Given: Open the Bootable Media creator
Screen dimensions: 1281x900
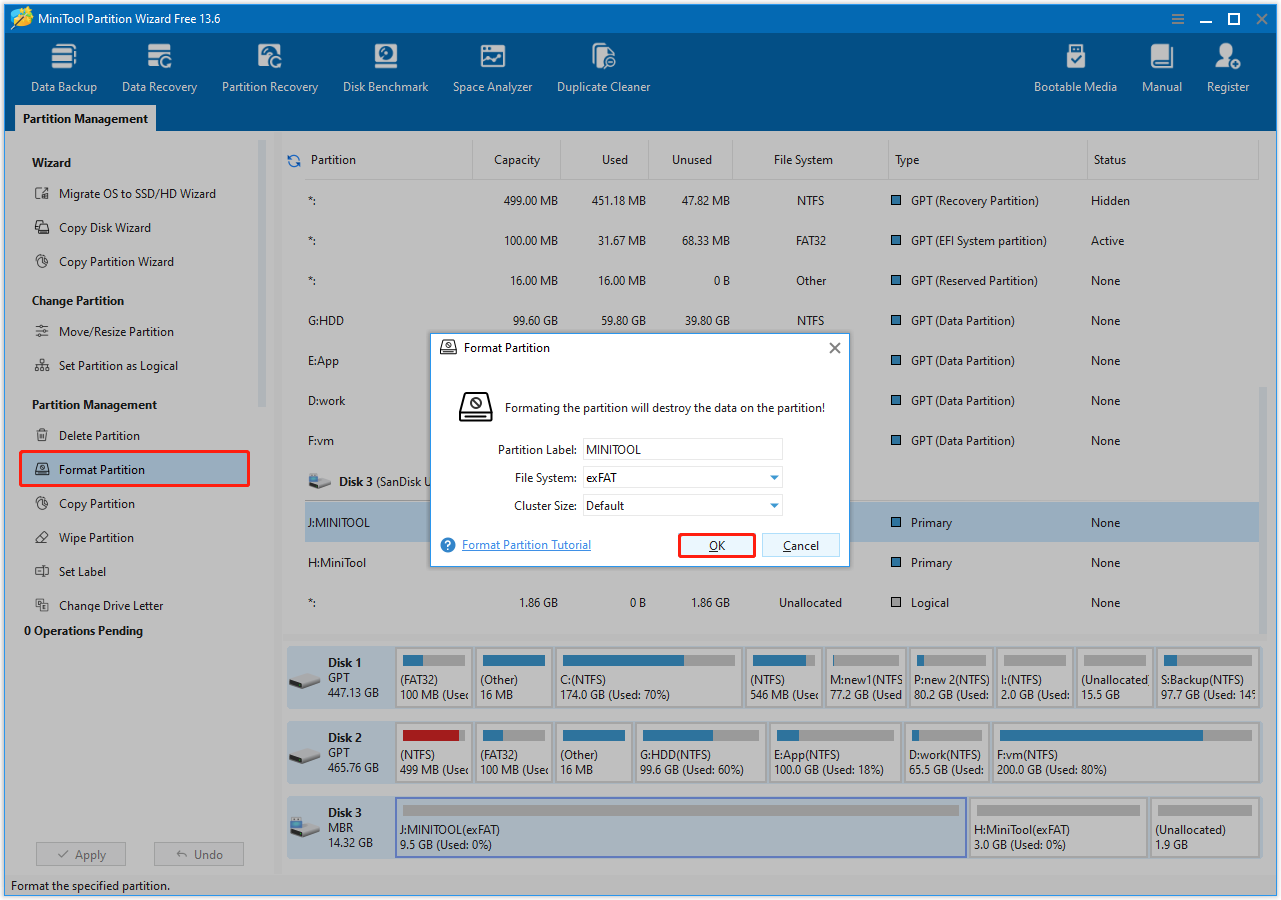Looking at the screenshot, I should coord(1075,66).
